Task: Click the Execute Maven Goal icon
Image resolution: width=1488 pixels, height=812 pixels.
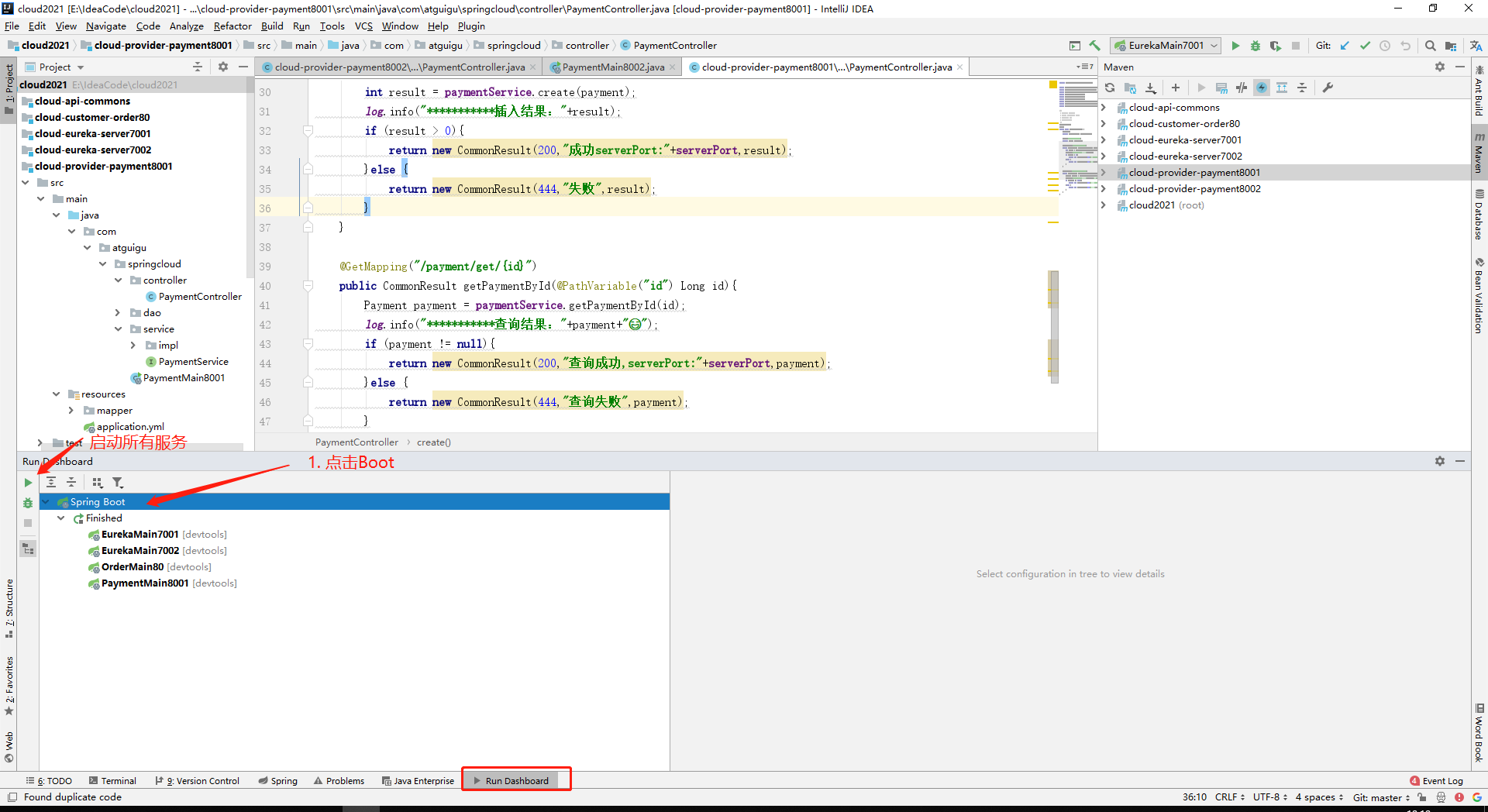Action: coord(1221,88)
